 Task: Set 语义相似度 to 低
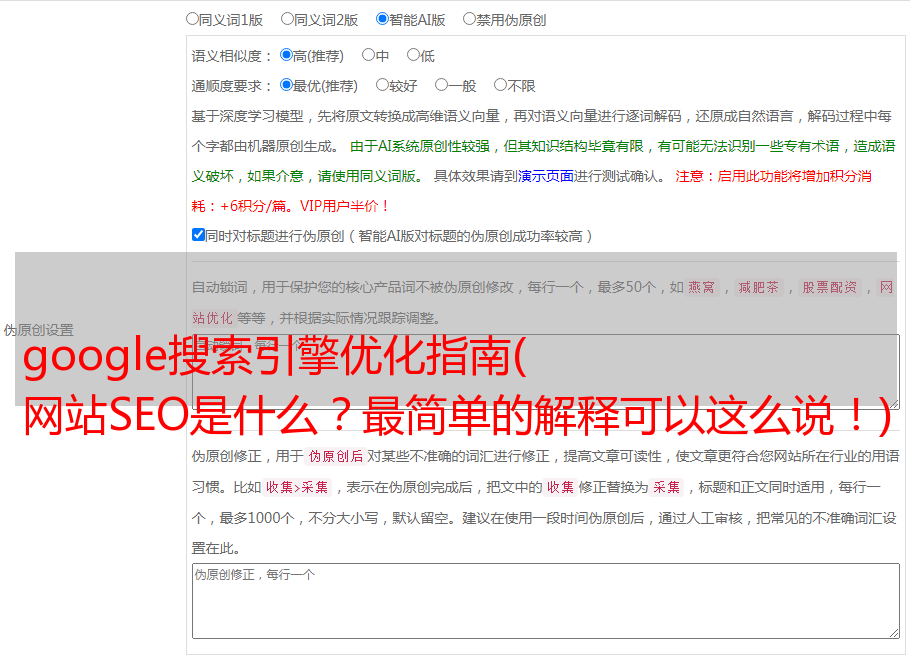coord(413,55)
